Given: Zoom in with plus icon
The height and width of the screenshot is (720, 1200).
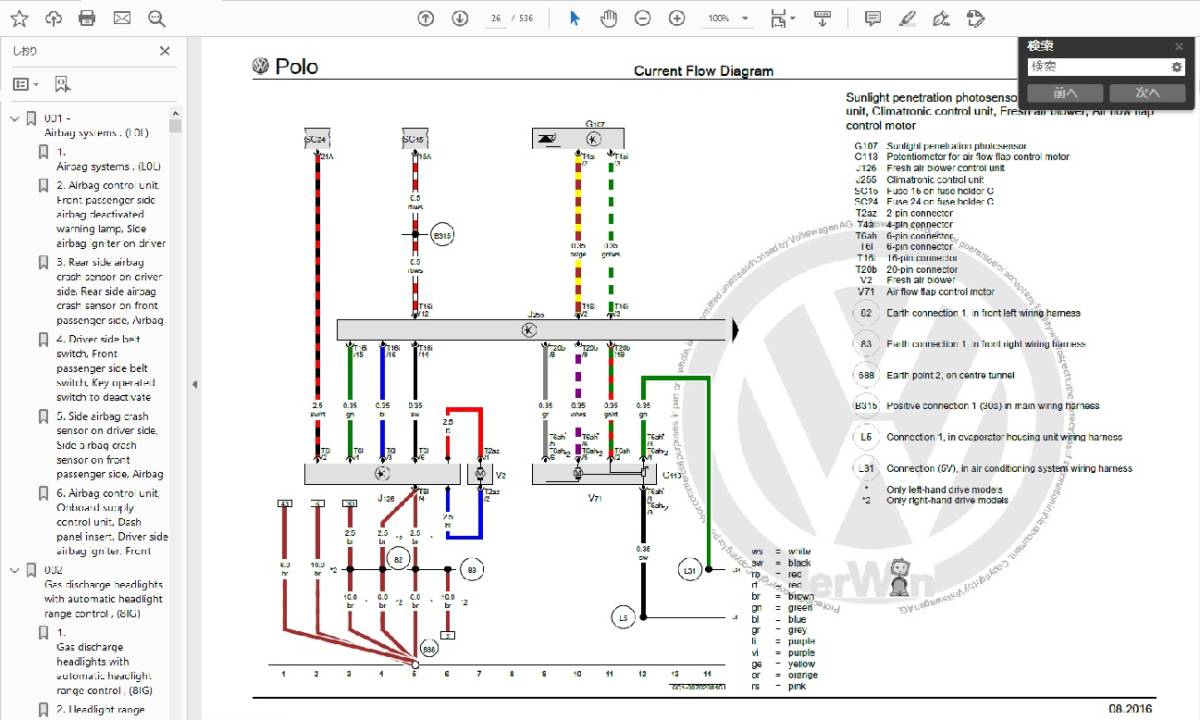Looking at the screenshot, I should (x=677, y=18).
